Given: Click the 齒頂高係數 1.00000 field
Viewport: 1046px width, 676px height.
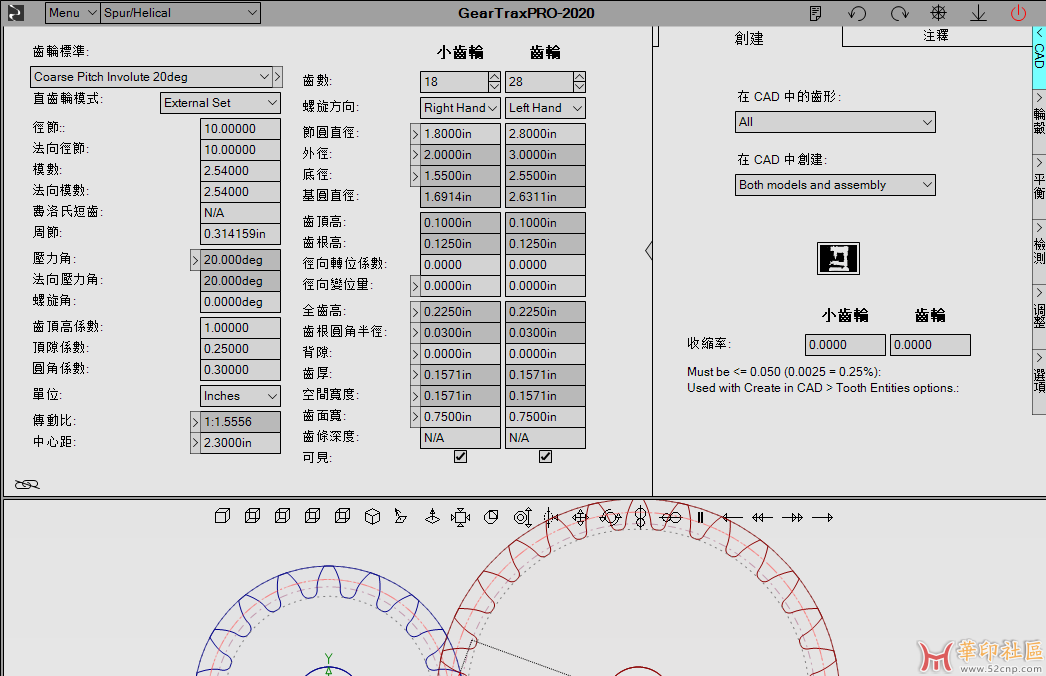Looking at the screenshot, I should pos(240,328).
